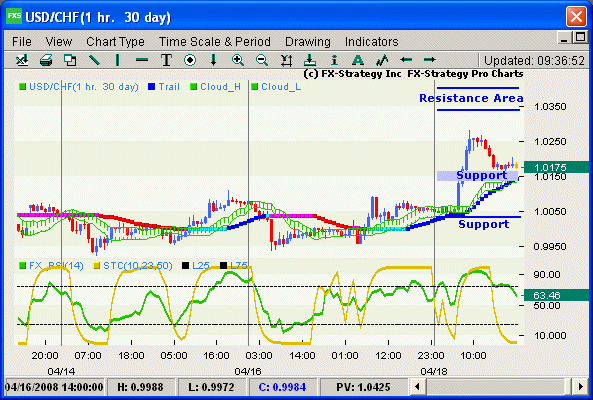Open the Drawing menu
The image size is (593, 400).
[x=308, y=42]
